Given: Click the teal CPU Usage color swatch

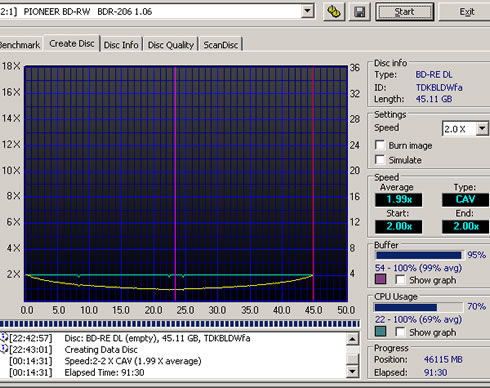Looking at the screenshot, I should coord(380,331).
